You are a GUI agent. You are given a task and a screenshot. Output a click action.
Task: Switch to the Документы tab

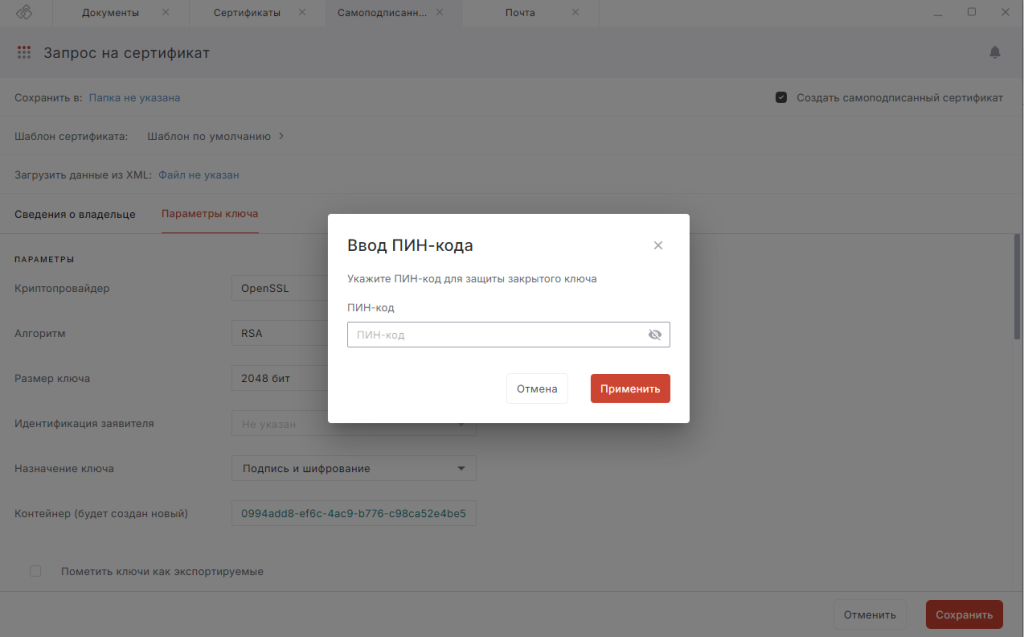tap(110, 12)
